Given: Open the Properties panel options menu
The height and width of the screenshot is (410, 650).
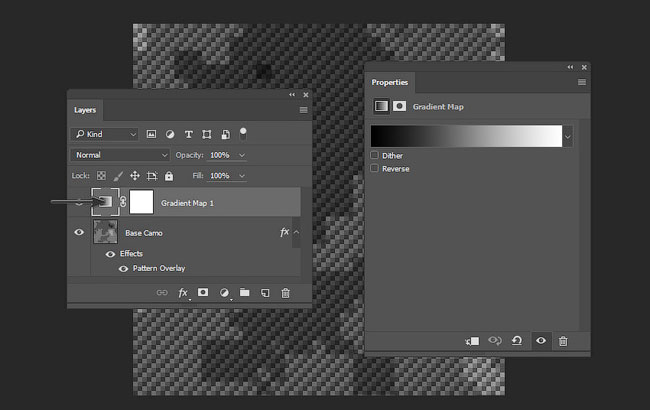Looking at the screenshot, I should tap(582, 82).
